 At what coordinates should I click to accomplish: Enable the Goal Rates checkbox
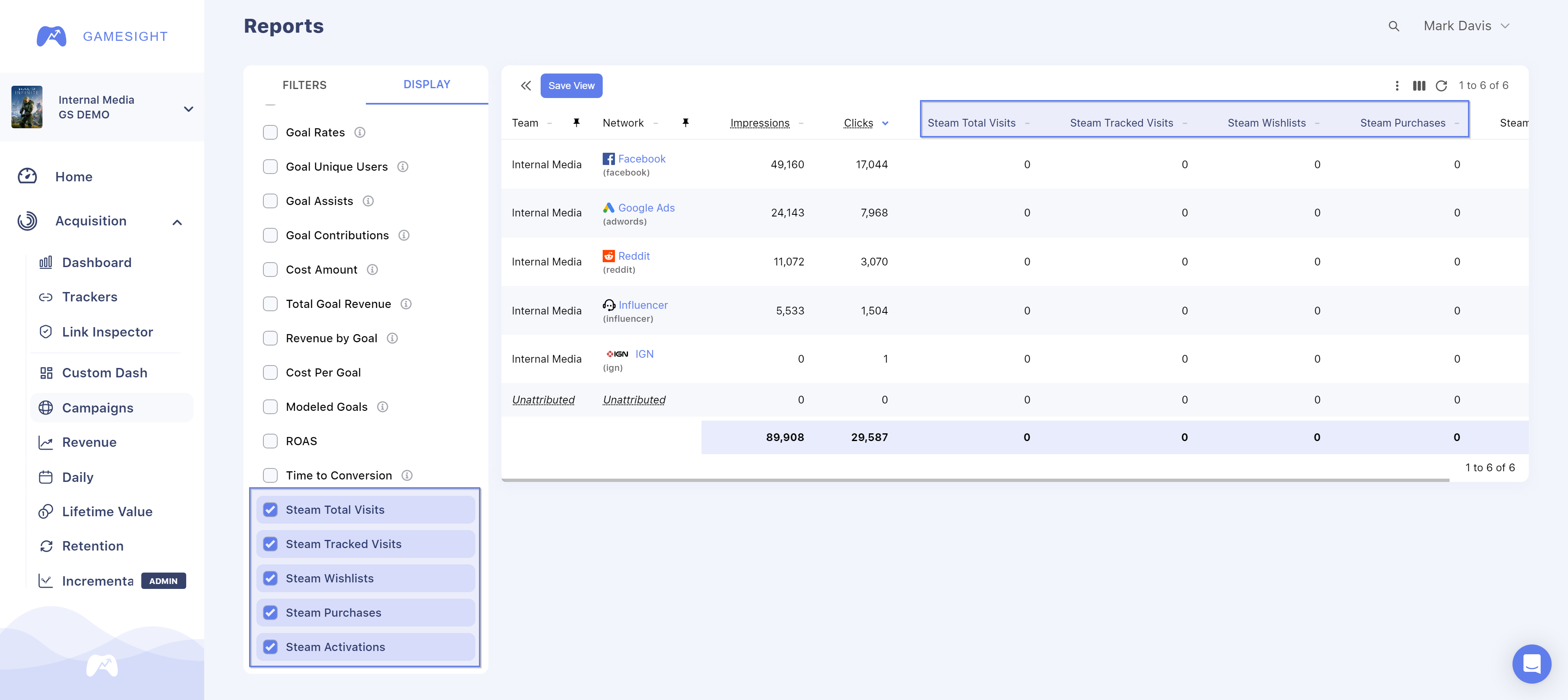(270, 132)
